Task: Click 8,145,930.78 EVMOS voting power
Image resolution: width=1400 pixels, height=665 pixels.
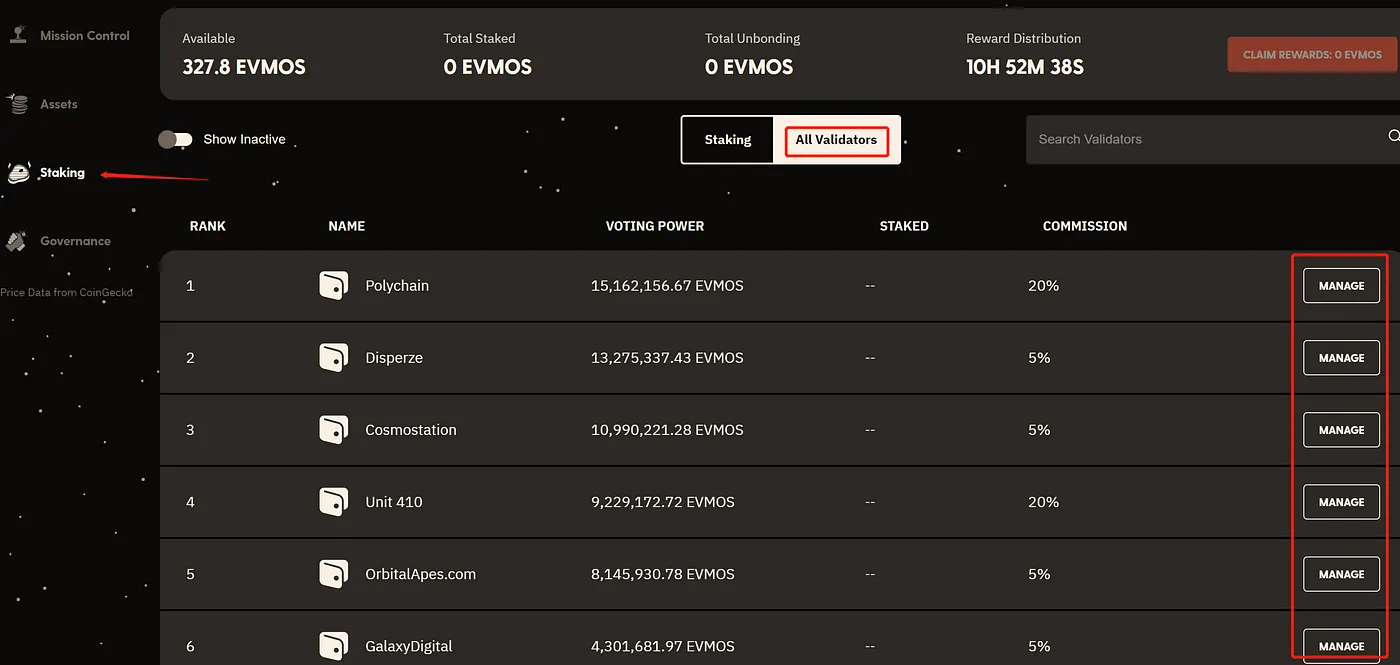Action: [x=663, y=574]
